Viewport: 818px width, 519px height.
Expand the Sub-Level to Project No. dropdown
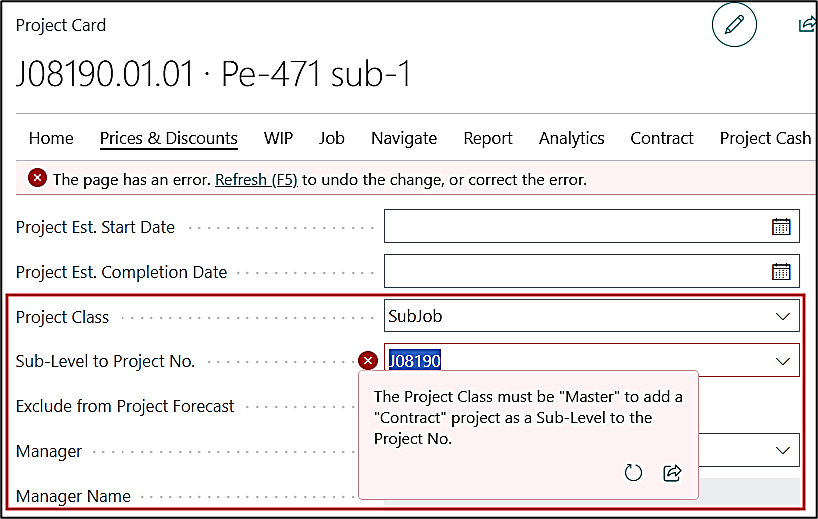coord(782,361)
